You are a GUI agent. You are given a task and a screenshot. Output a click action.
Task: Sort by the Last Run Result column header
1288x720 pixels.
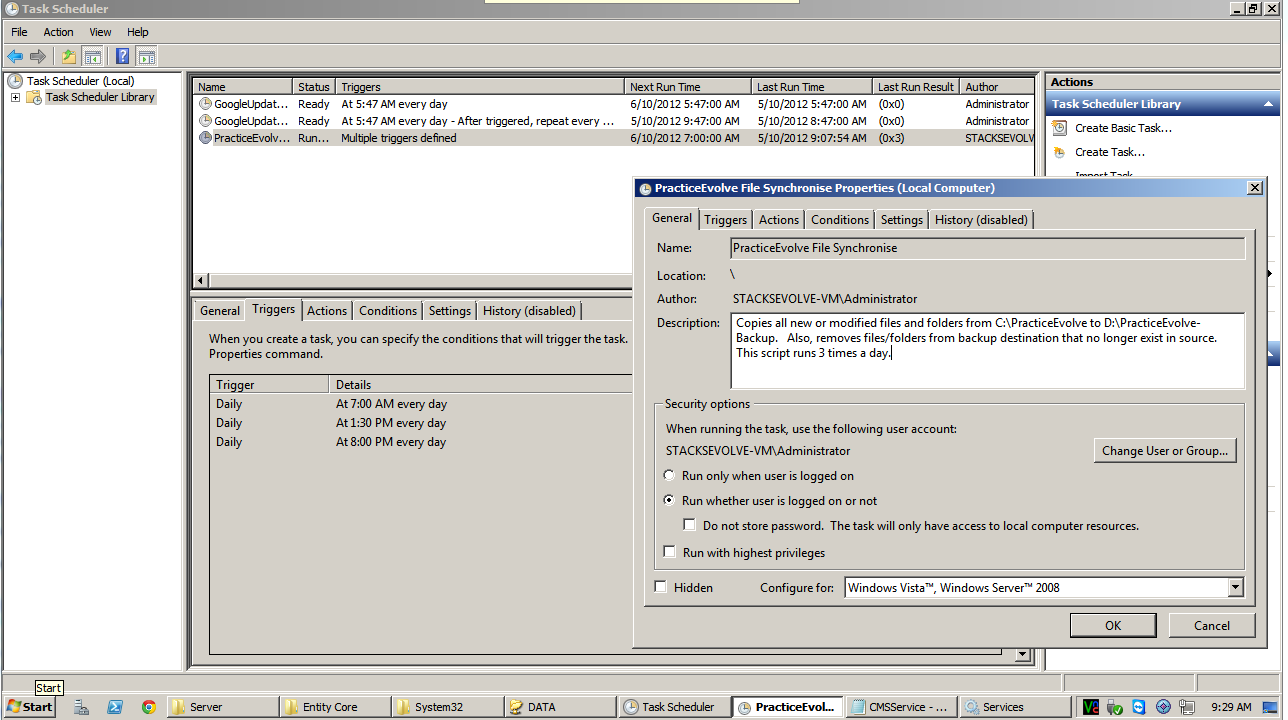916,87
